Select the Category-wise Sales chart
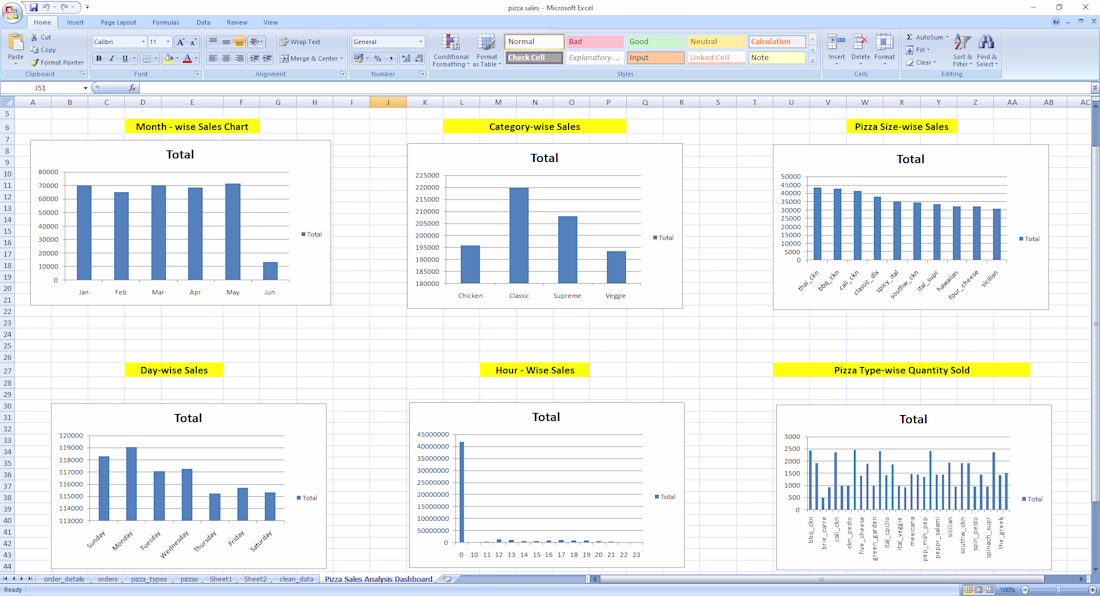 click(544, 226)
